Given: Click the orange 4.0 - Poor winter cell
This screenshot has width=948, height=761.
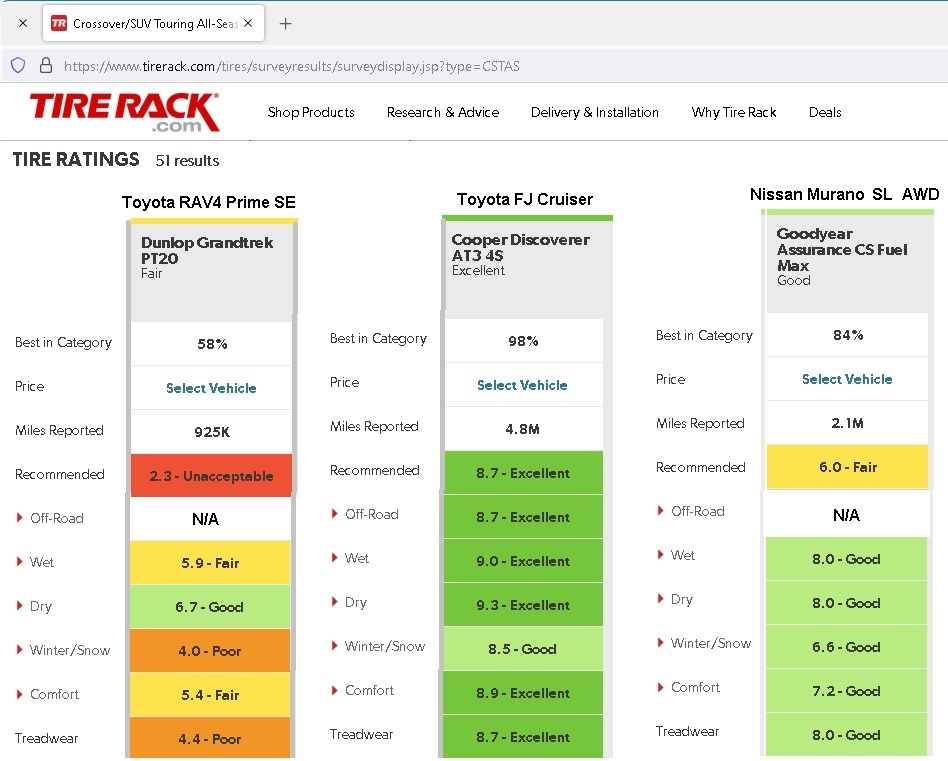Looking at the screenshot, I should [x=210, y=650].
